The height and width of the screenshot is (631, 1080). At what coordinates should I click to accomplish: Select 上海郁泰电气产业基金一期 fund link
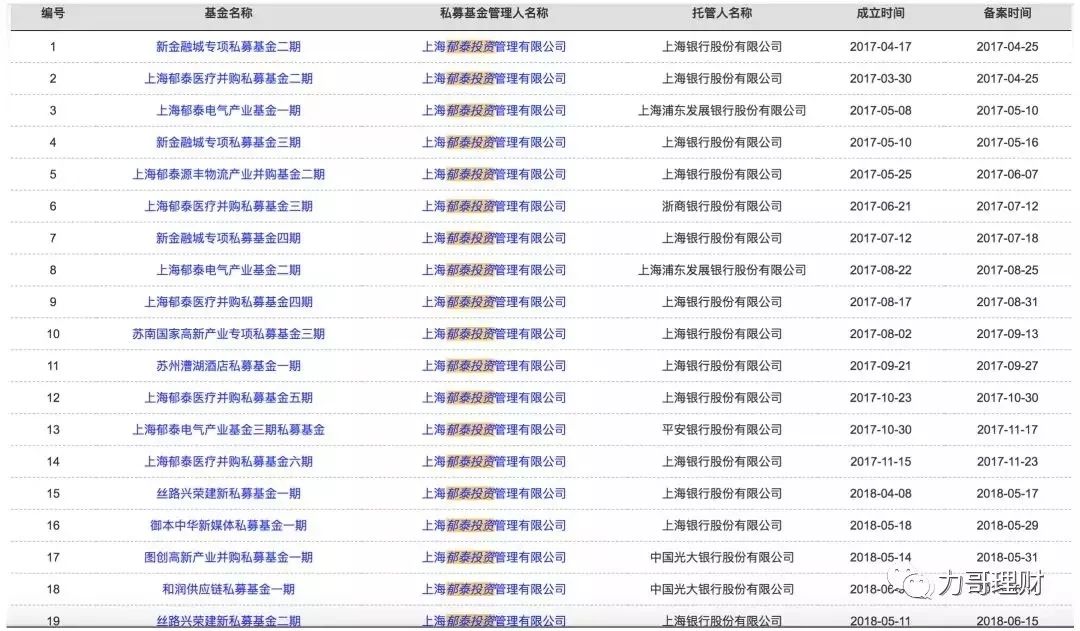pyautogui.click(x=228, y=111)
